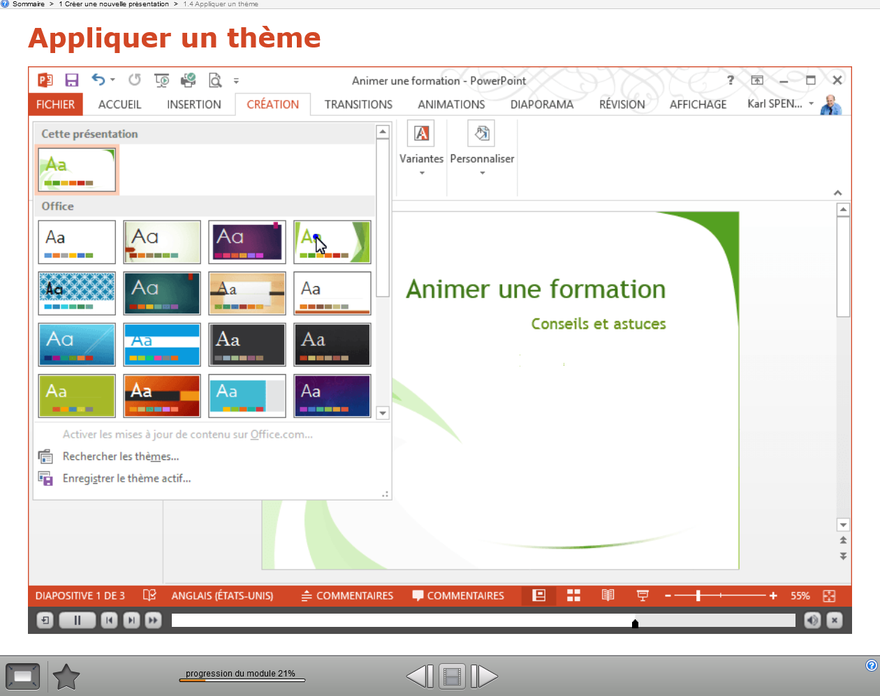
Task: Open the TRANSITIONS ribbon tab
Action: click(358, 104)
